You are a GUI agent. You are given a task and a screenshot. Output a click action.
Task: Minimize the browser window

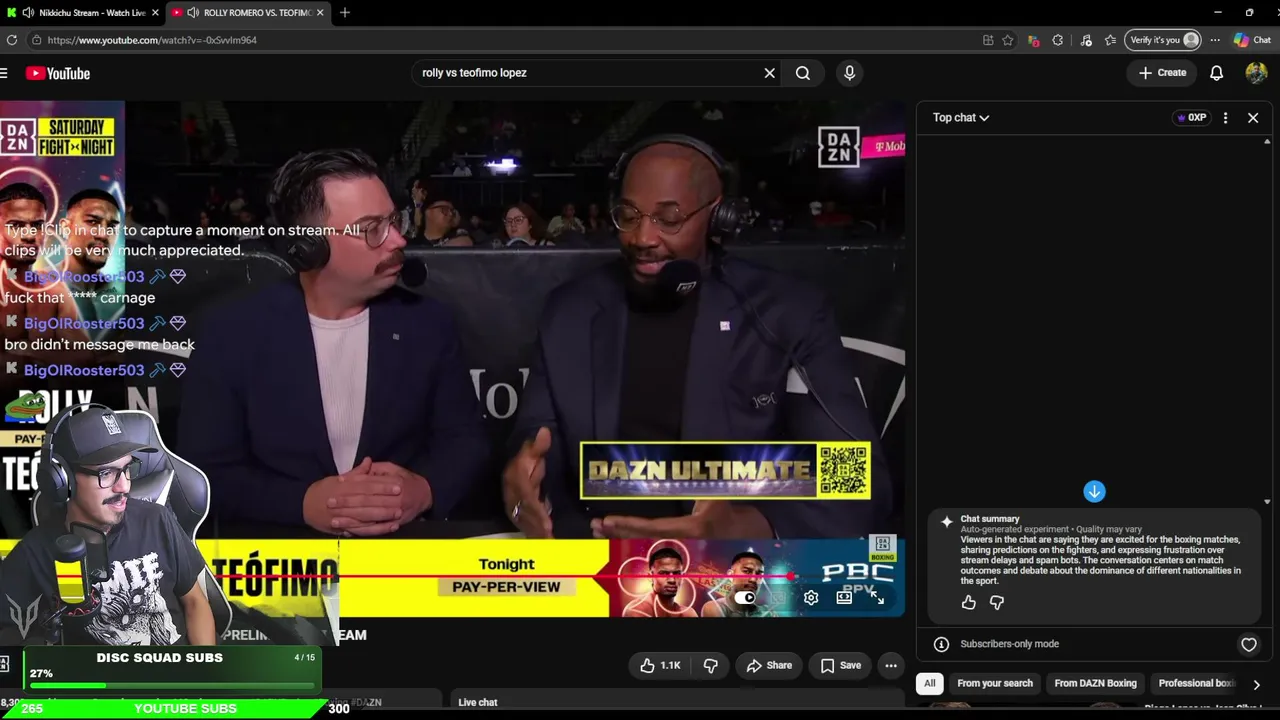tap(1218, 13)
